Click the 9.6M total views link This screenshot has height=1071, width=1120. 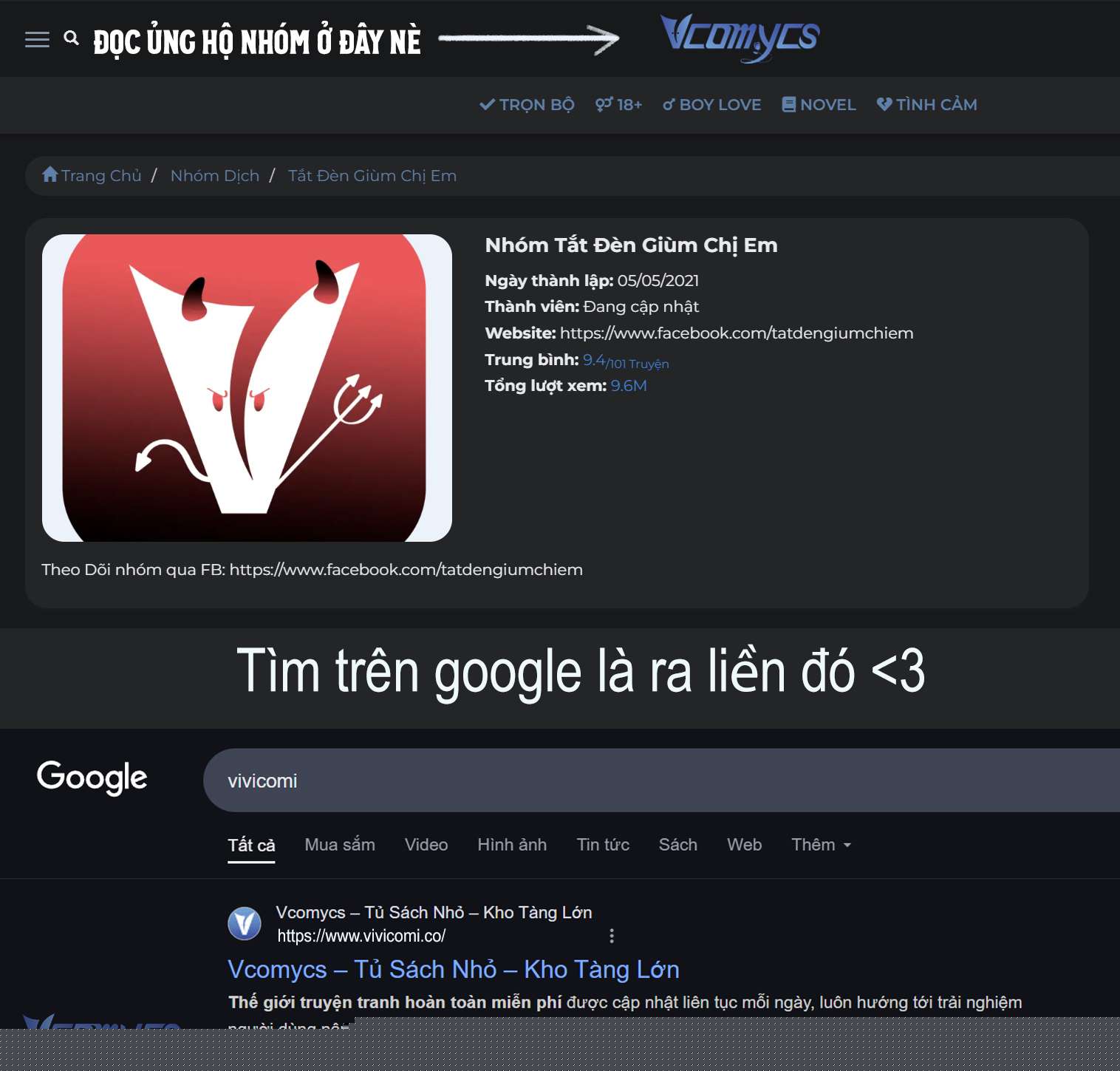(x=629, y=386)
